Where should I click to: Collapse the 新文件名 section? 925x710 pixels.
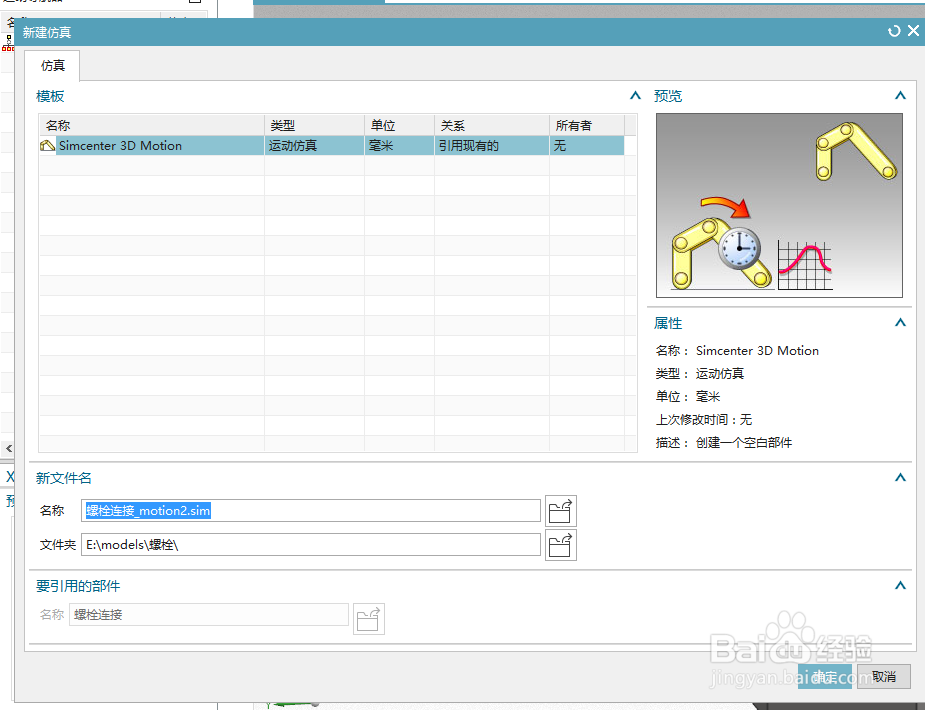tap(900, 478)
